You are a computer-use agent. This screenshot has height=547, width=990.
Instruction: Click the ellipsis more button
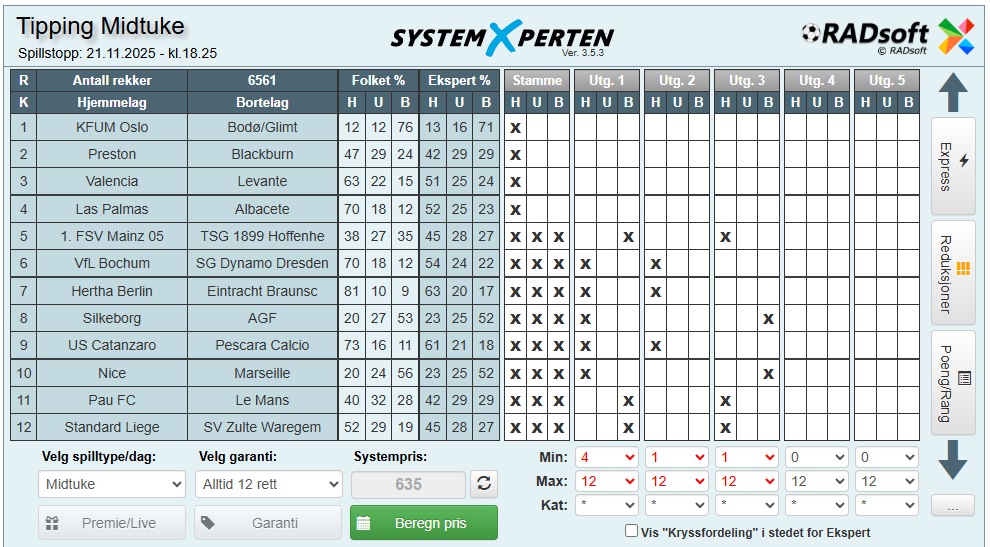click(x=952, y=507)
